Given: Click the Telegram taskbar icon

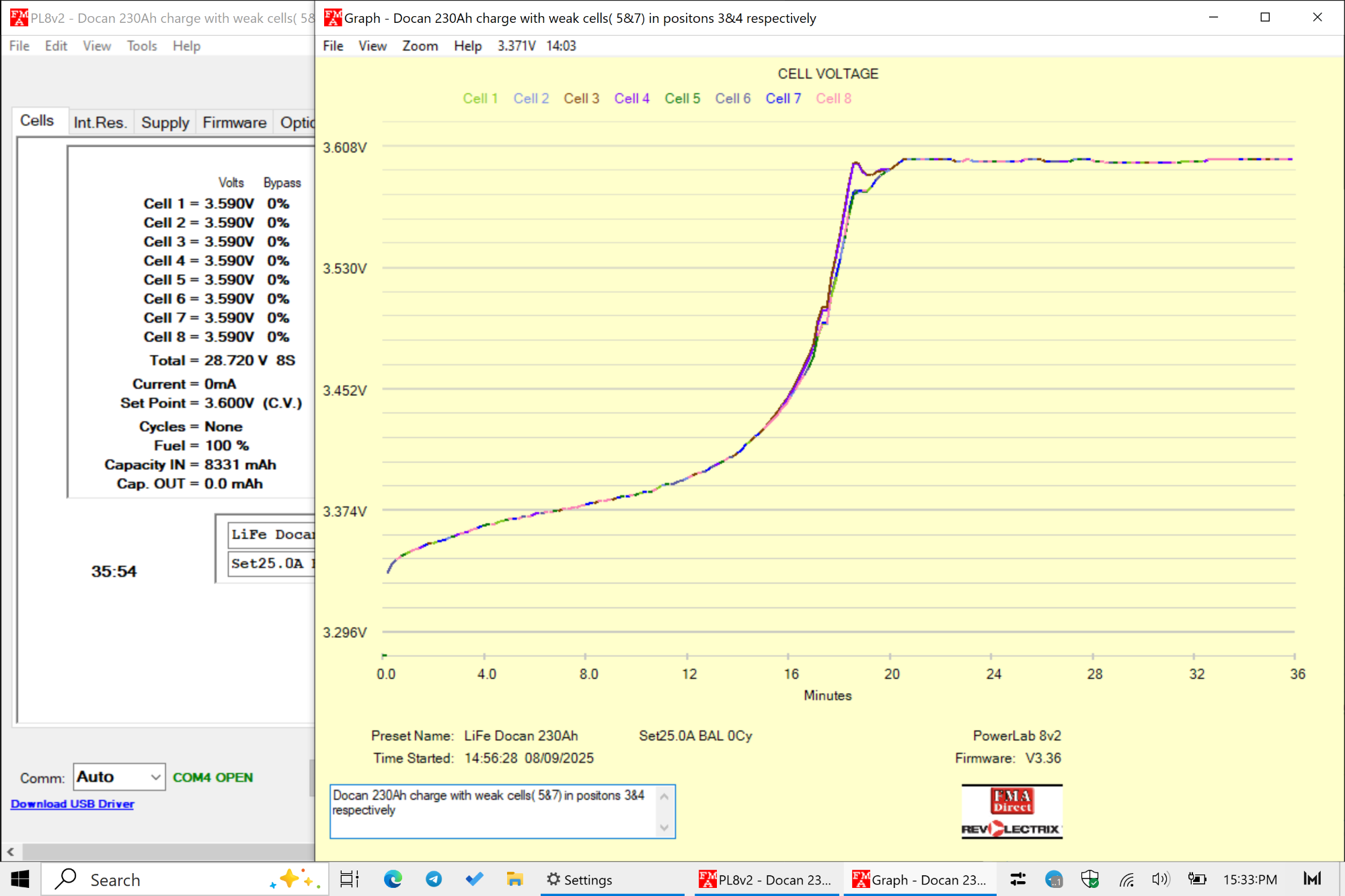Looking at the screenshot, I should point(434,879).
